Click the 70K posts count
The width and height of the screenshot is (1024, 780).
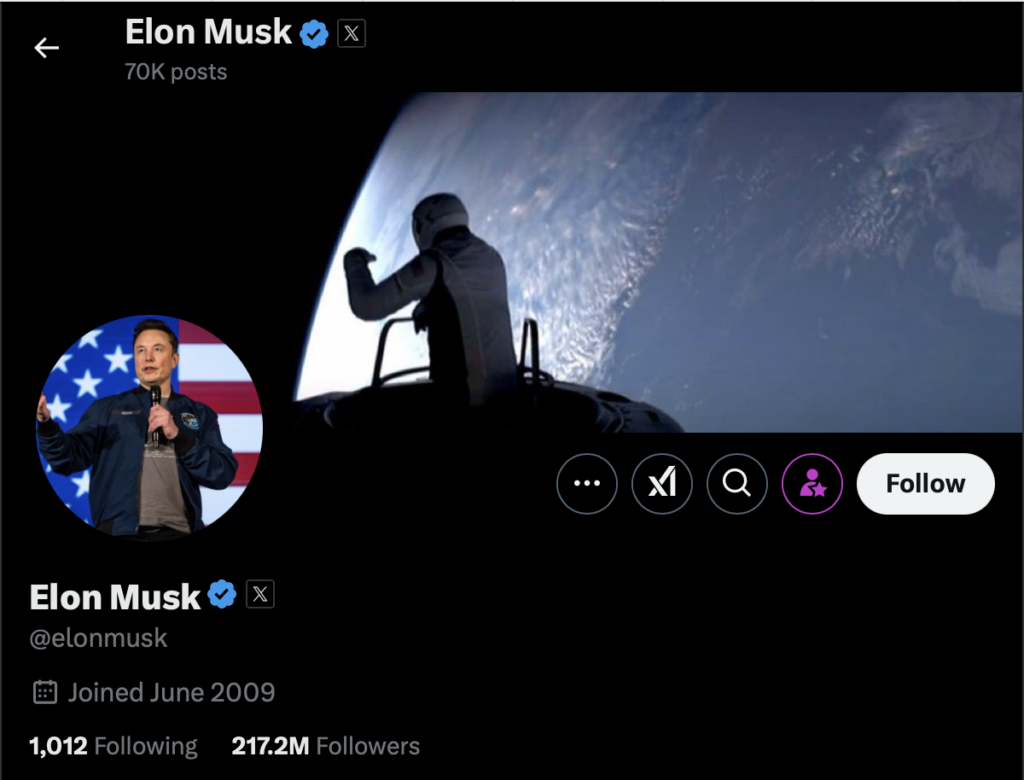[176, 72]
